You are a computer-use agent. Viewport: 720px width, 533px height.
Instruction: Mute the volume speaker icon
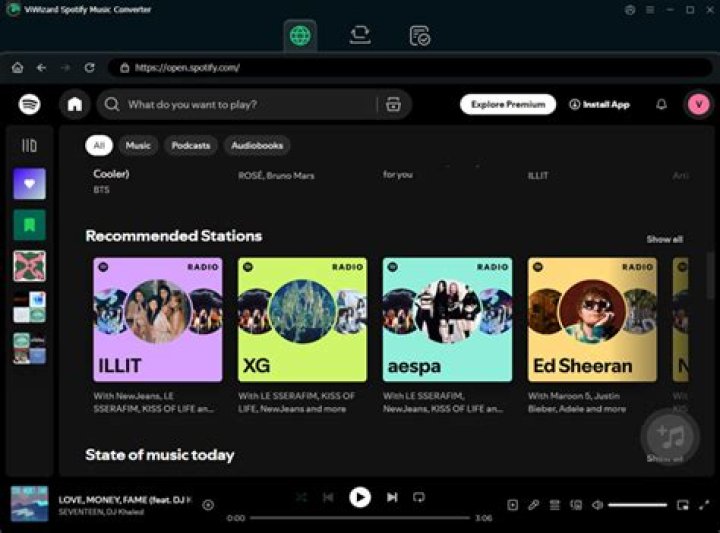point(597,505)
